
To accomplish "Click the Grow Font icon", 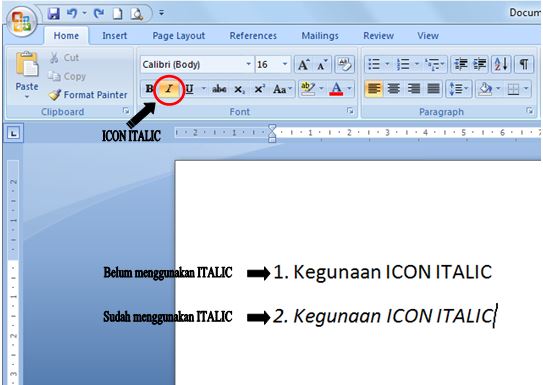I will click(x=304, y=64).
